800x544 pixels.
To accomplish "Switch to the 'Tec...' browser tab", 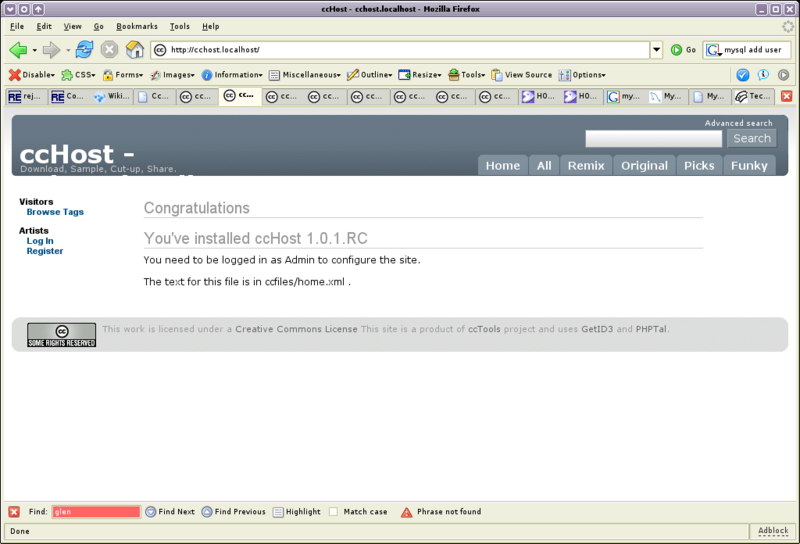I will pyautogui.click(x=753, y=96).
